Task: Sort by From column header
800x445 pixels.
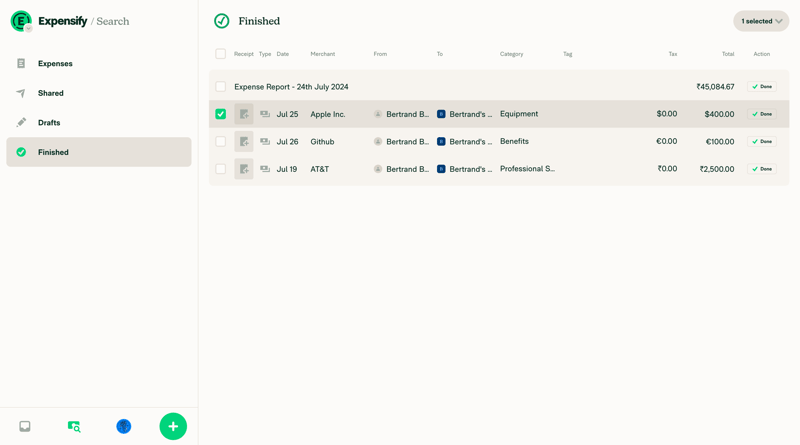Action: click(380, 54)
